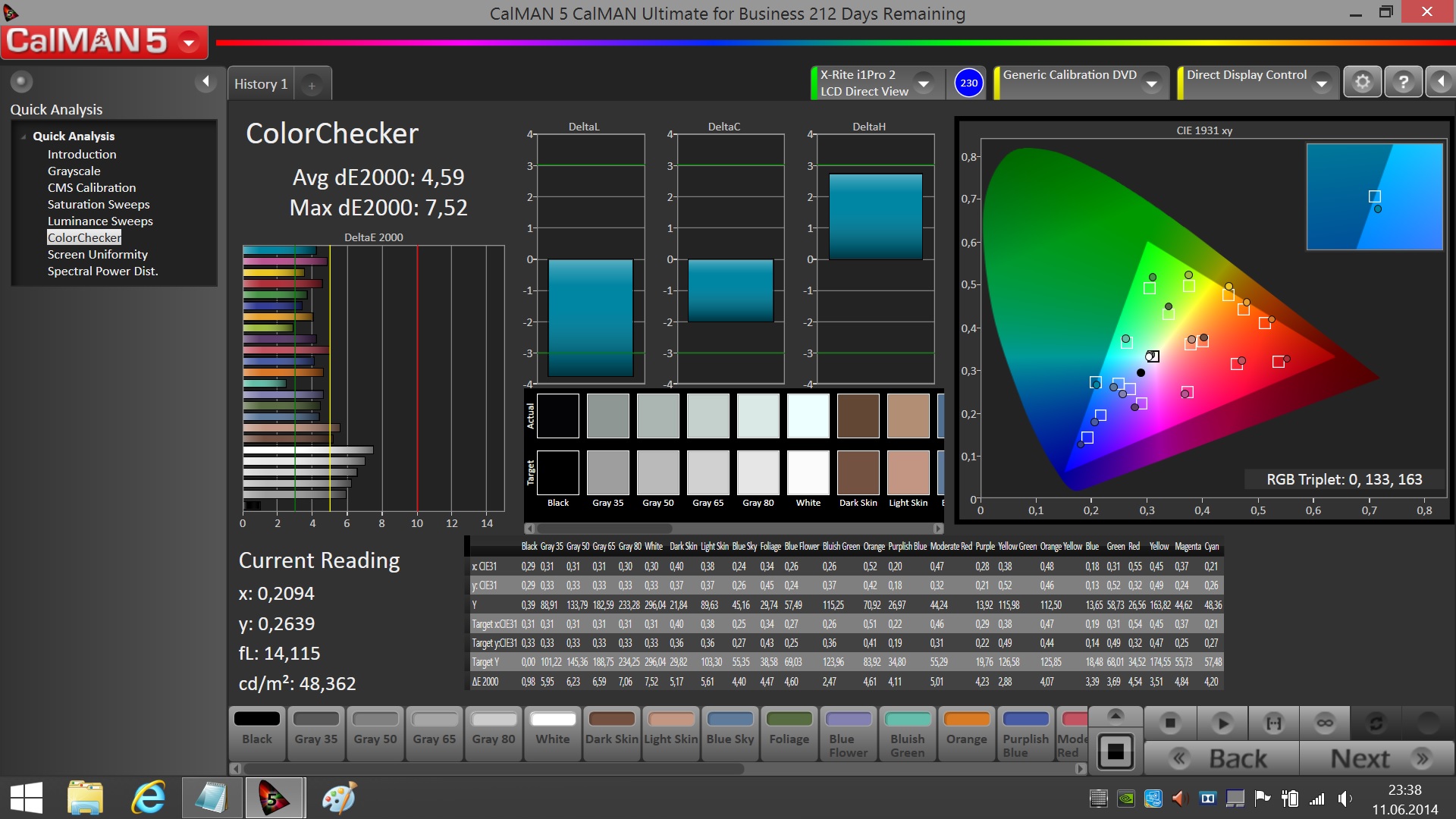Click the blue 230 meter timer circle

coord(968,83)
